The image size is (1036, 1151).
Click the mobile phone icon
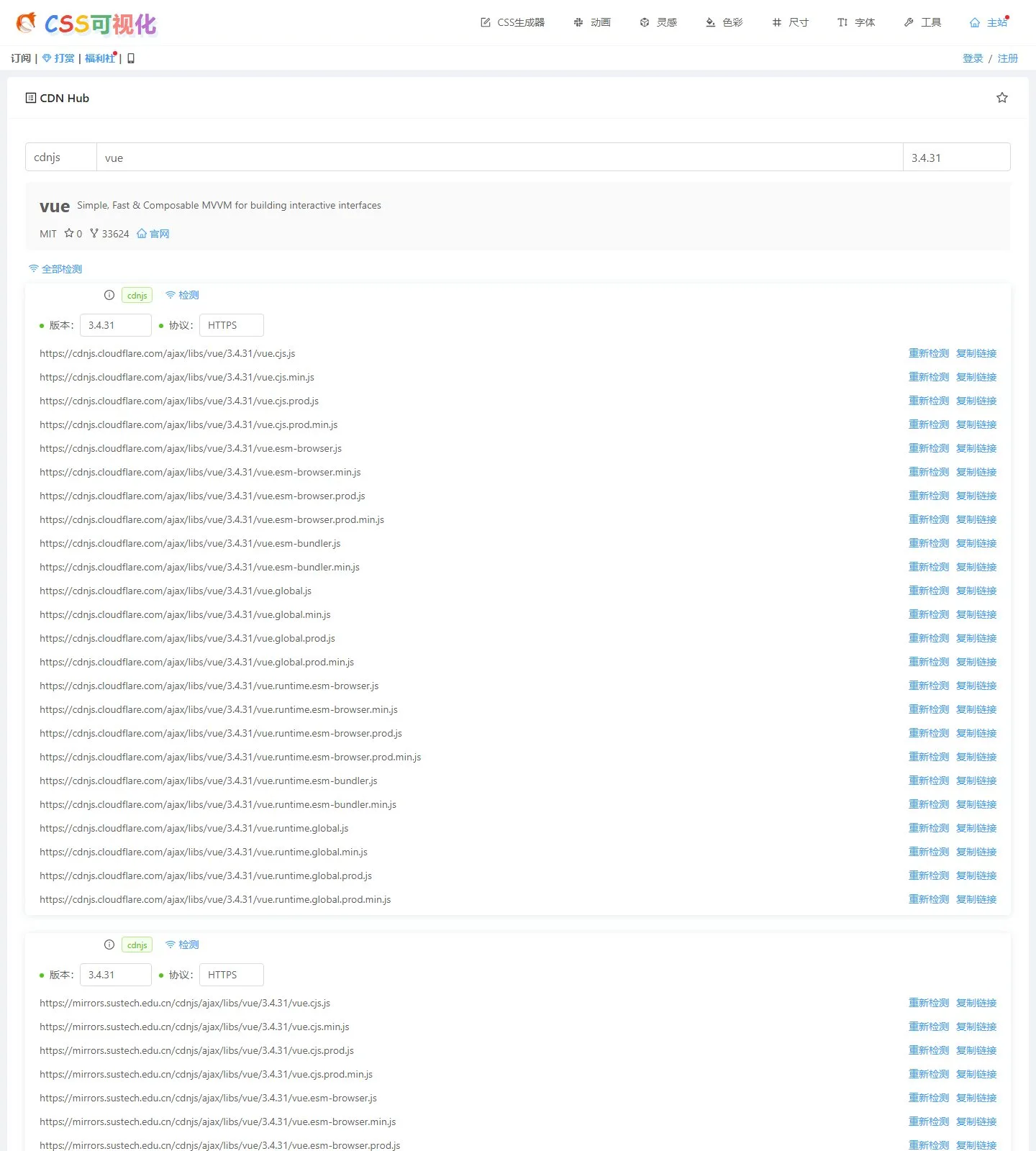(x=131, y=58)
